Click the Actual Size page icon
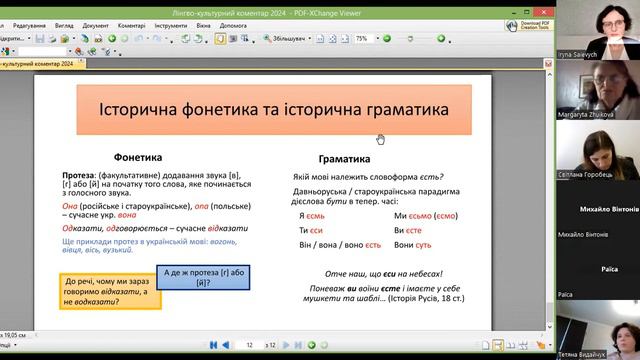The image size is (640, 360). pyautogui.click(x=320, y=39)
